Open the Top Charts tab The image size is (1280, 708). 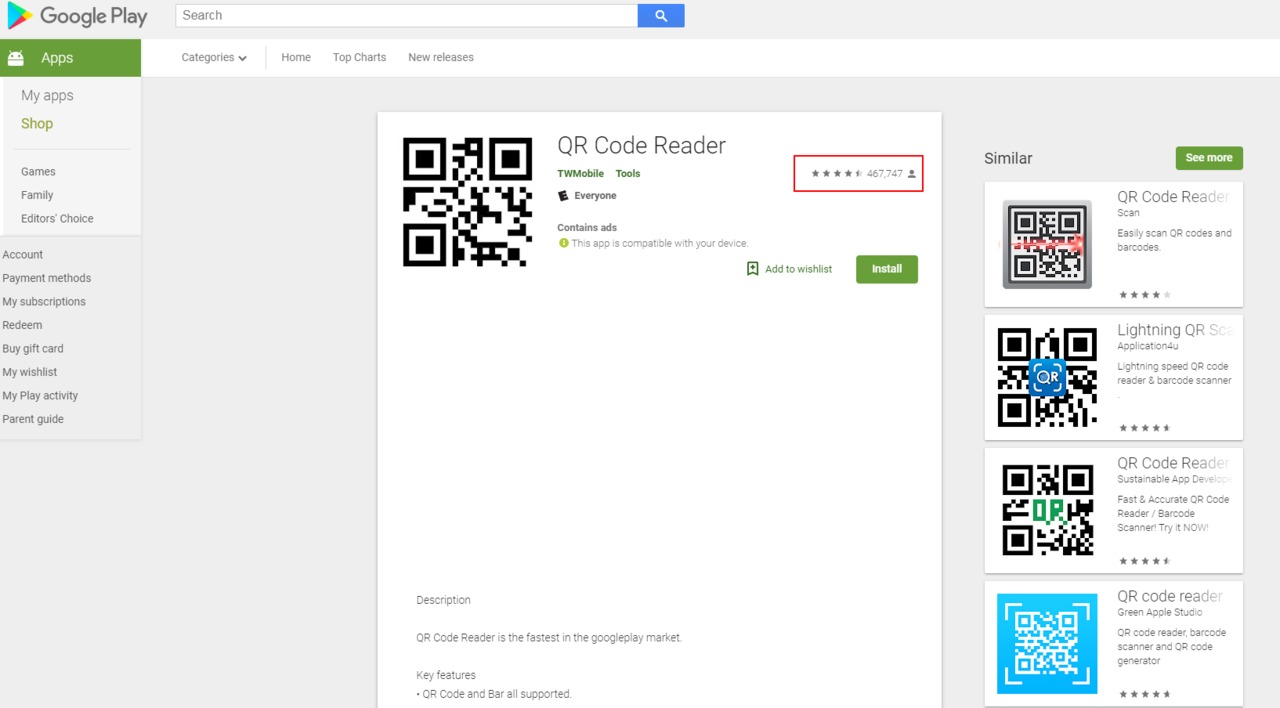coord(359,58)
